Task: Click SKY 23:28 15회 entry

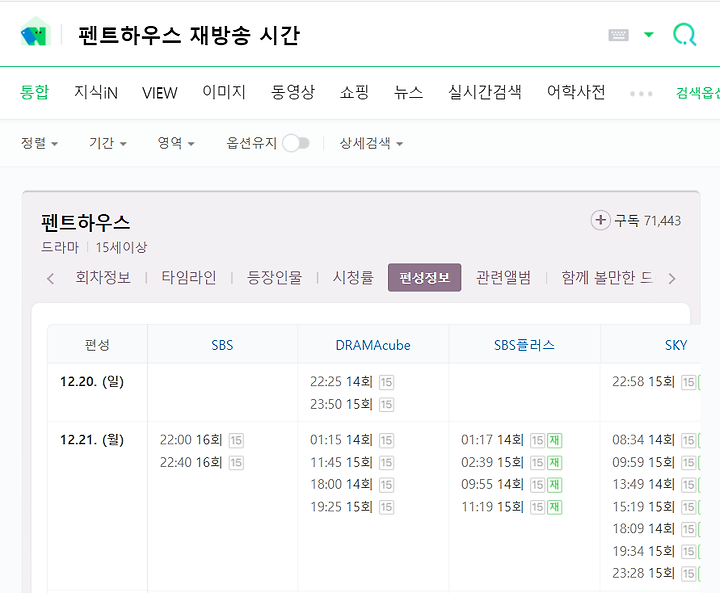Action: pyautogui.click(x=643, y=573)
